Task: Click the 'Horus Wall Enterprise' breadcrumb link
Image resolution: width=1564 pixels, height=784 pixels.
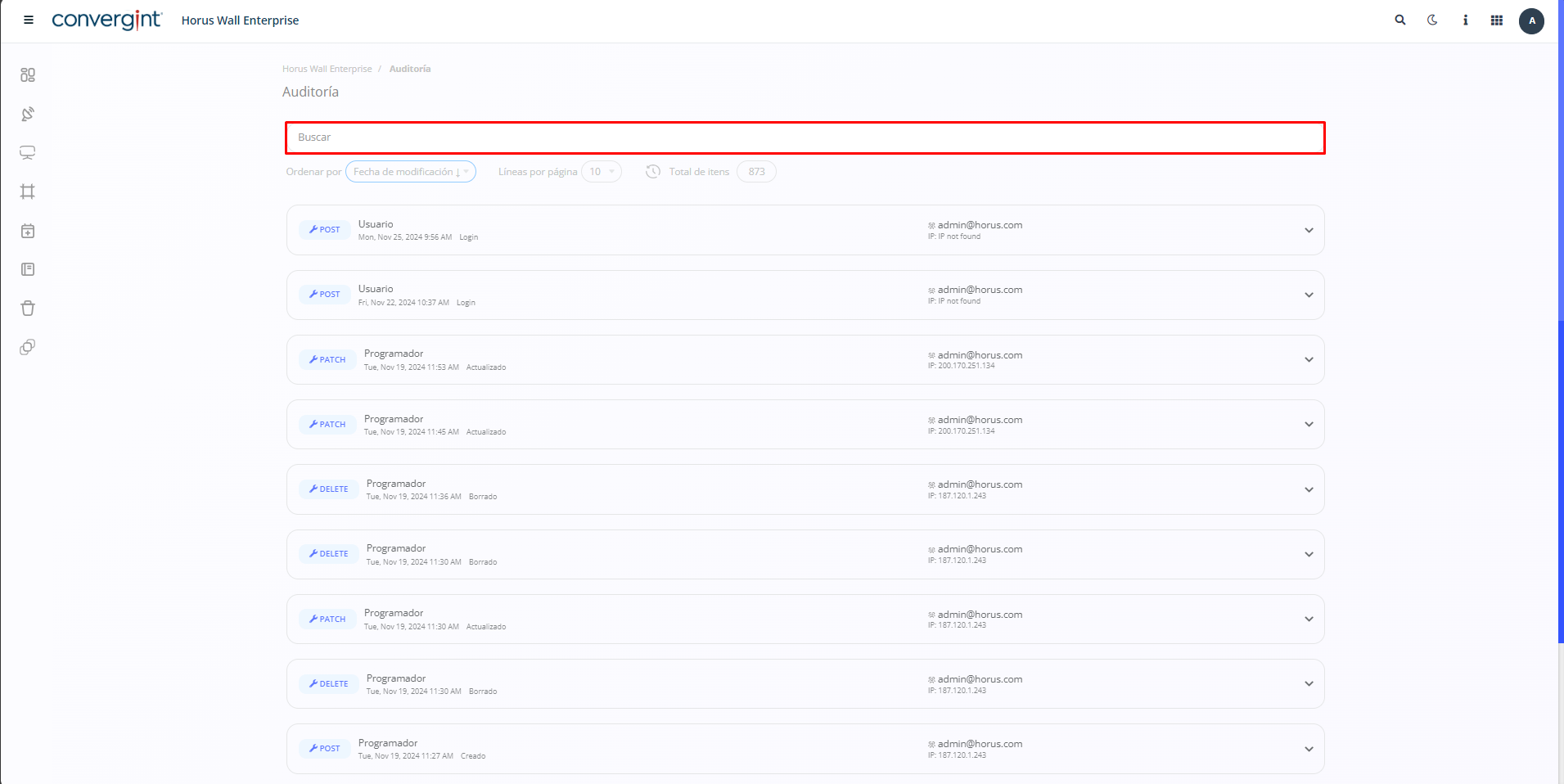Action: (x=327, y=69)
